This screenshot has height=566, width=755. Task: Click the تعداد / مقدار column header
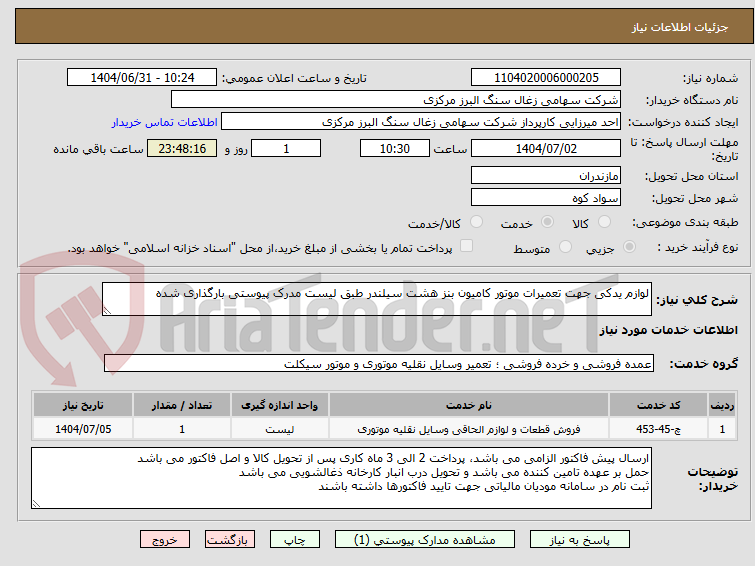(x=182, y=405)
